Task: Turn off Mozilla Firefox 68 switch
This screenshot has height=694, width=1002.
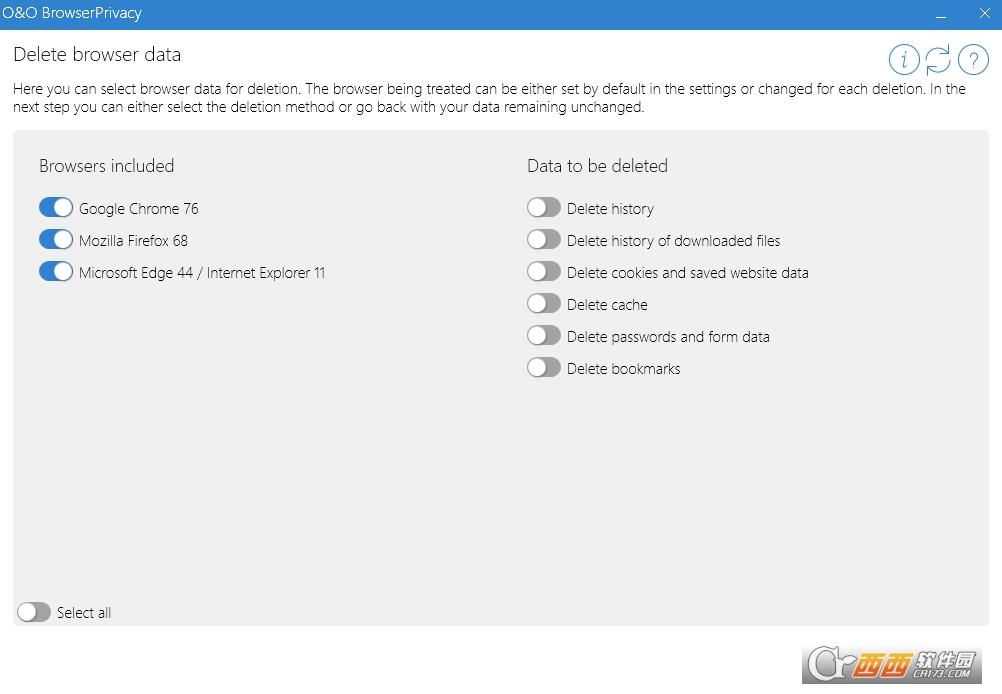Action: click(56, 240)
